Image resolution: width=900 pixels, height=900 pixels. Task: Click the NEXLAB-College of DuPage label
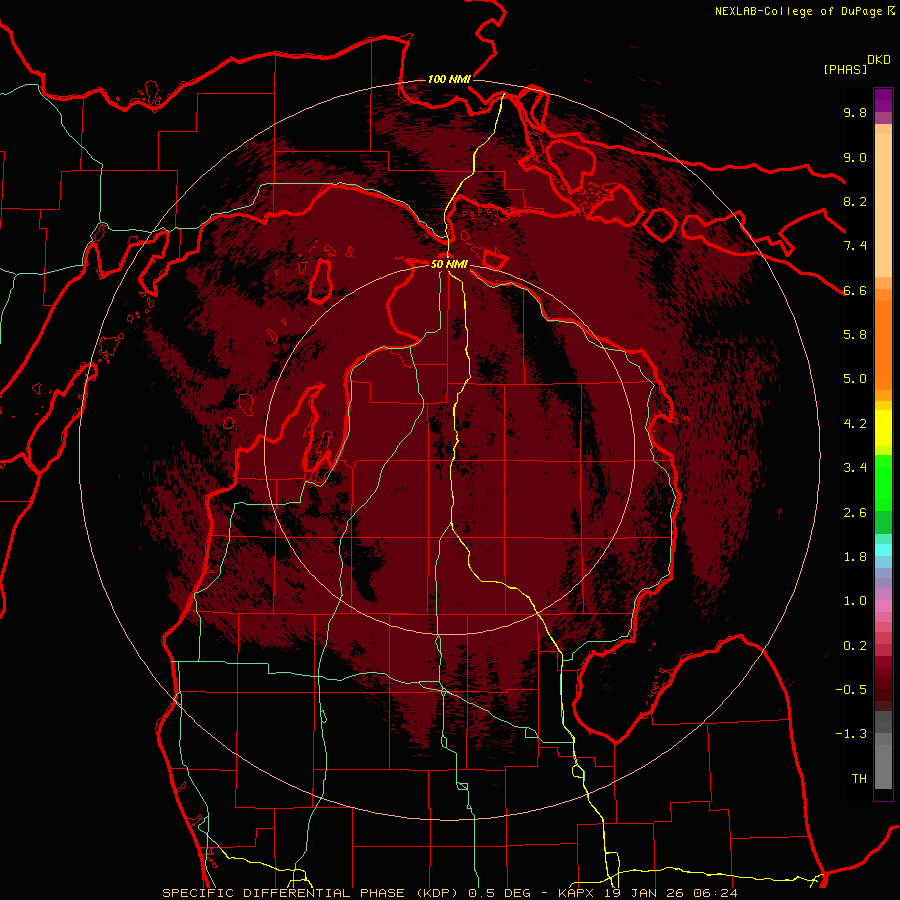click(798, 11)
